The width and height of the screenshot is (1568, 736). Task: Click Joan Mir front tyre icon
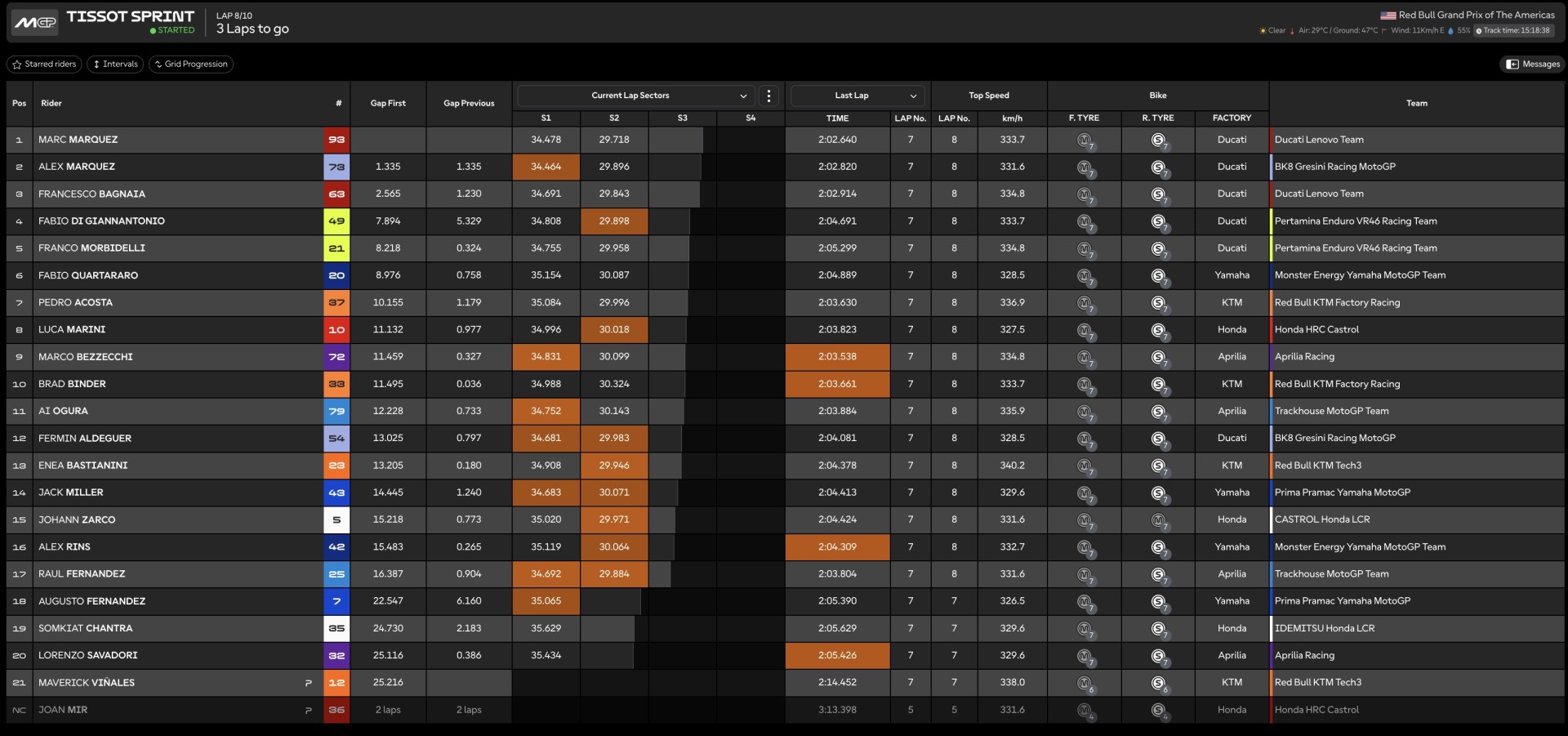1085,711
